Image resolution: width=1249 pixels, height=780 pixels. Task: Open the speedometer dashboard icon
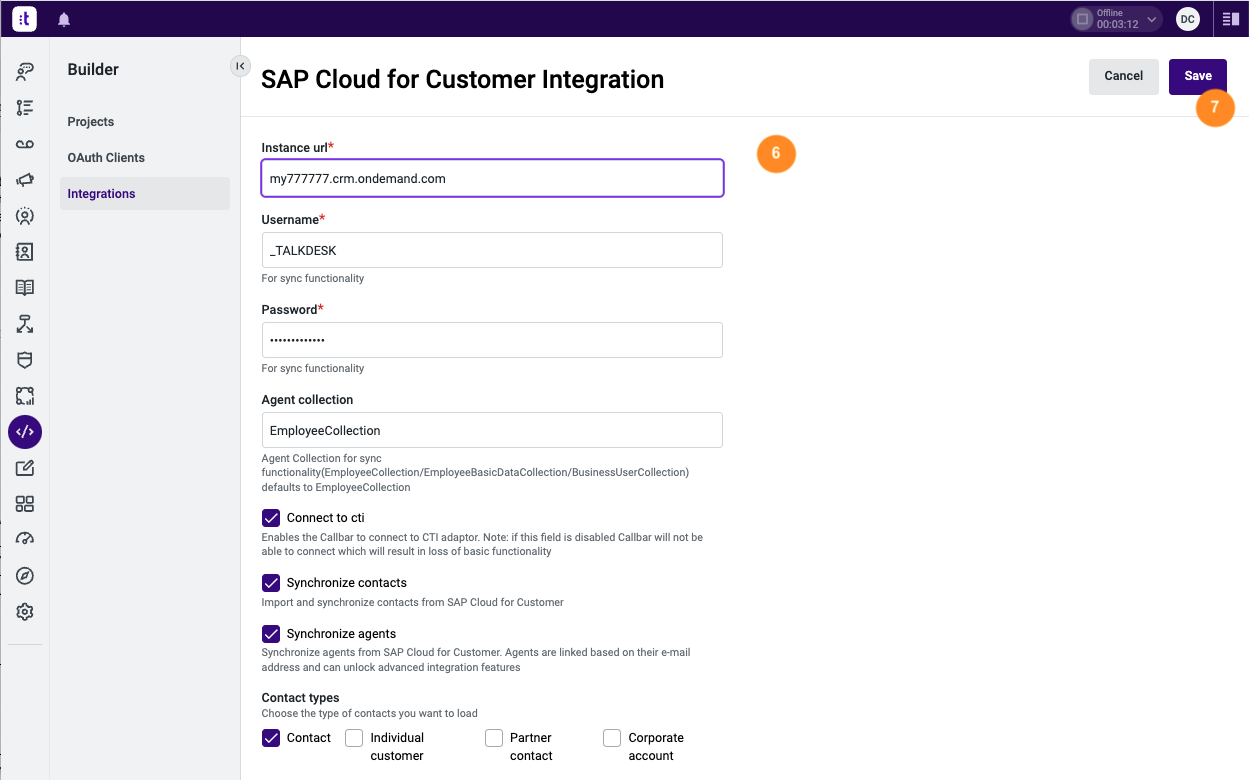(x=25, y=540)
